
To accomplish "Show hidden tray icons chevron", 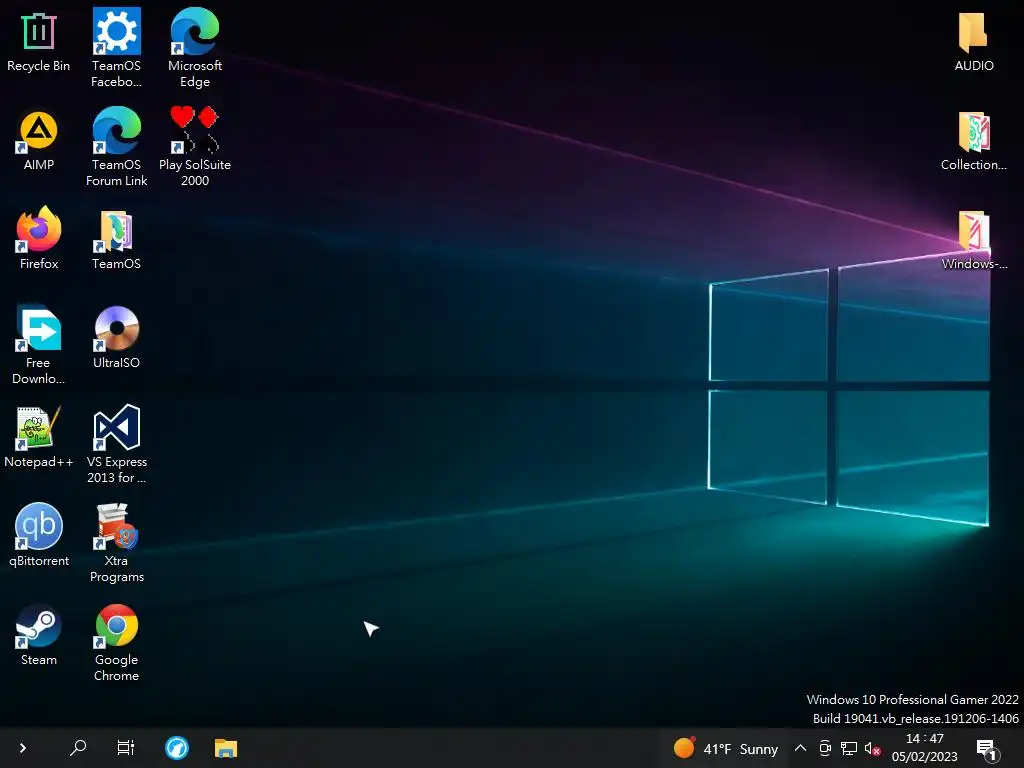I will (x=800, y=748).
